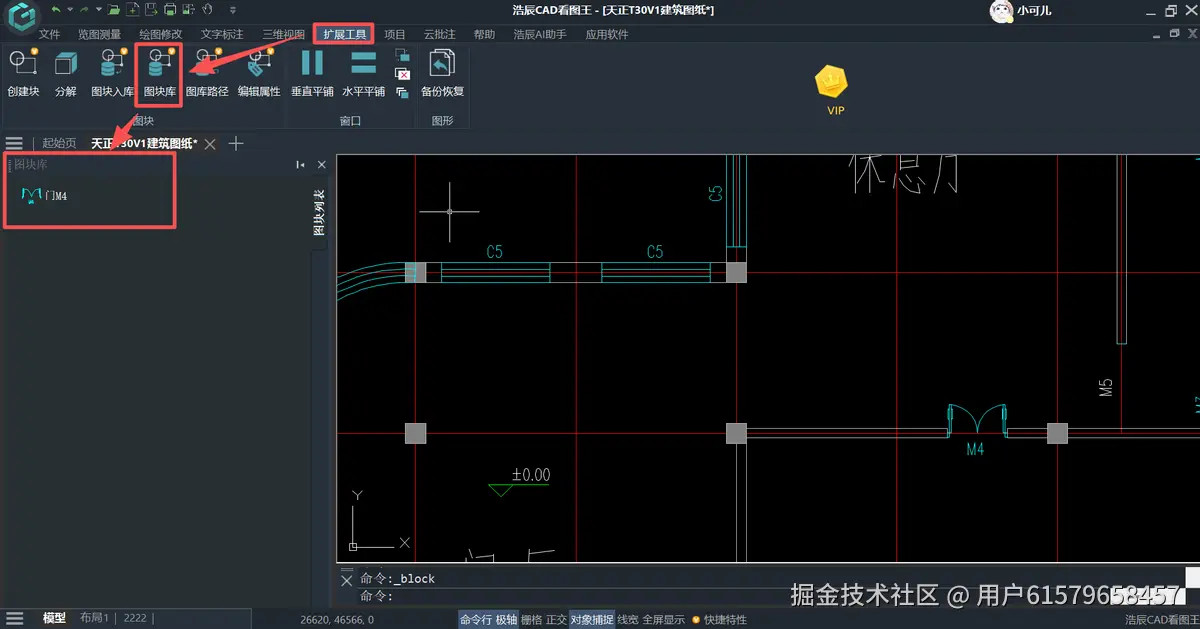Open the 云批注 tab
The height and width of the screenshot is (629, 1200).
[439, 34]
